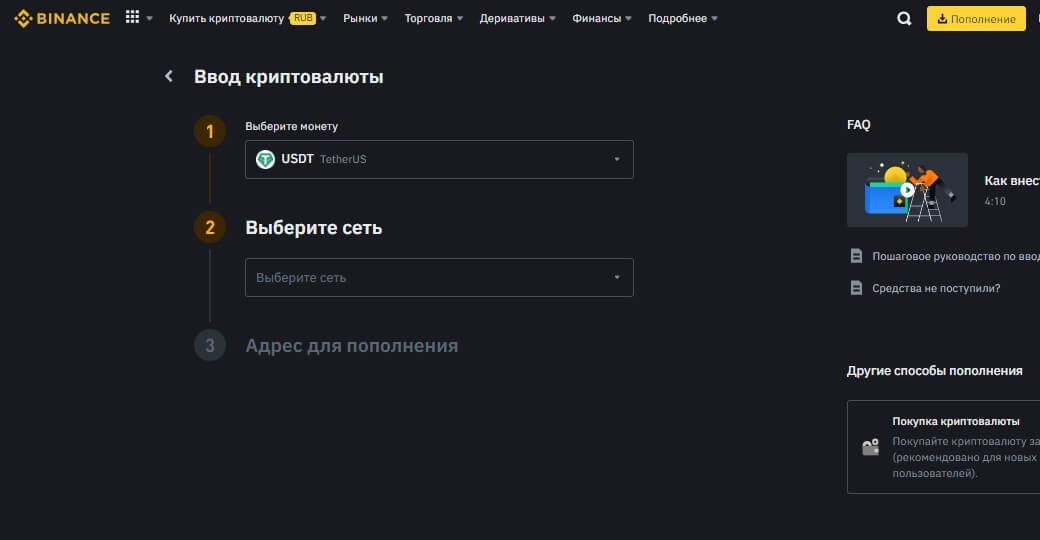Open the Деривативы menu
Image resolution: width=1040 pixels, height=540 pixels.
[x=517, y=18]
